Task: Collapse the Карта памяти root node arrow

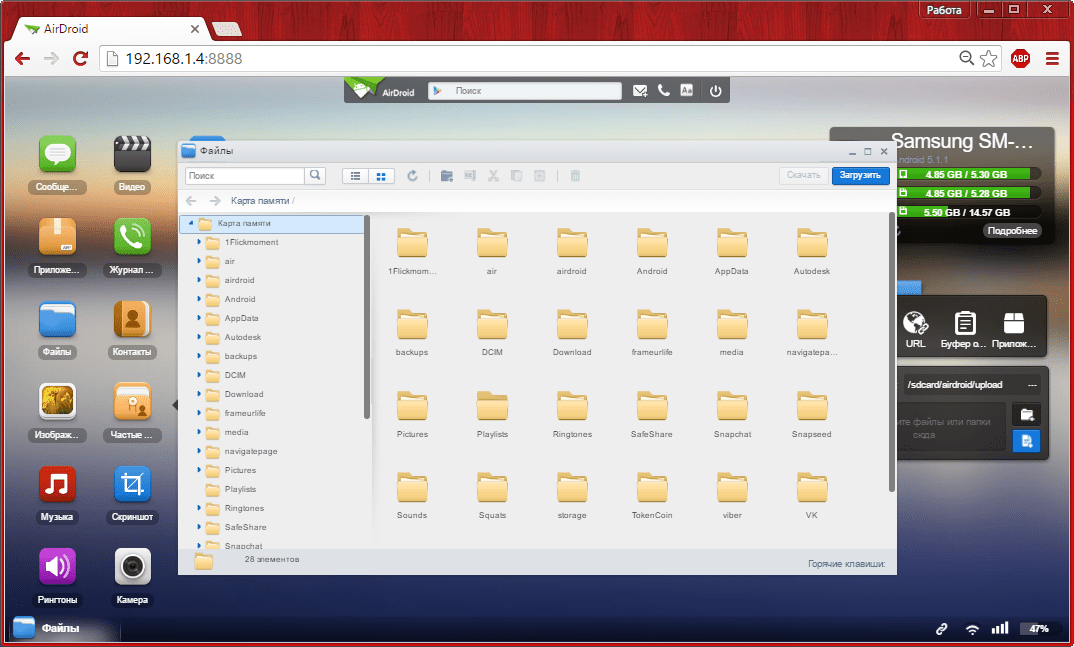Action: tap(190, 223)
